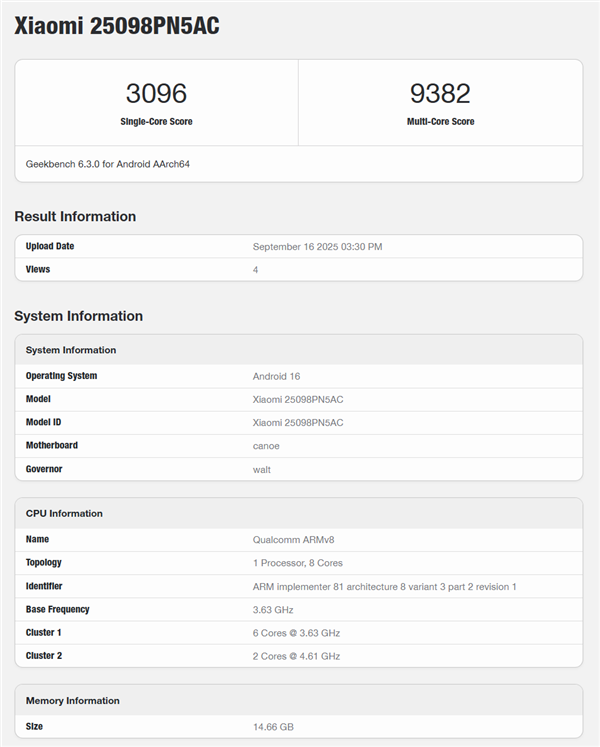This screenshot has height=747, width=600.
Task: Click the Governor value walt
Action: 262,469
